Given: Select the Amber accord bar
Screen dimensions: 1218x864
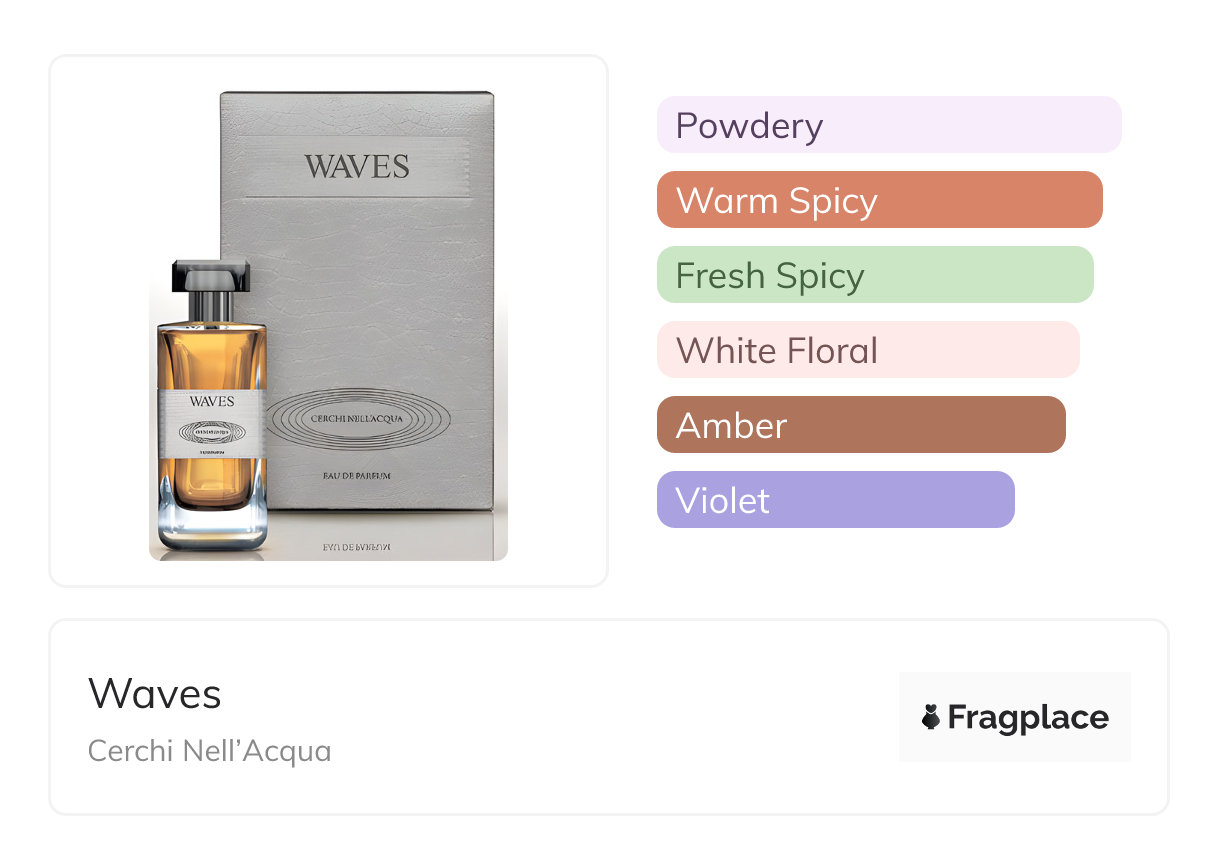Looking at the screenshot, I should point(861,425).
